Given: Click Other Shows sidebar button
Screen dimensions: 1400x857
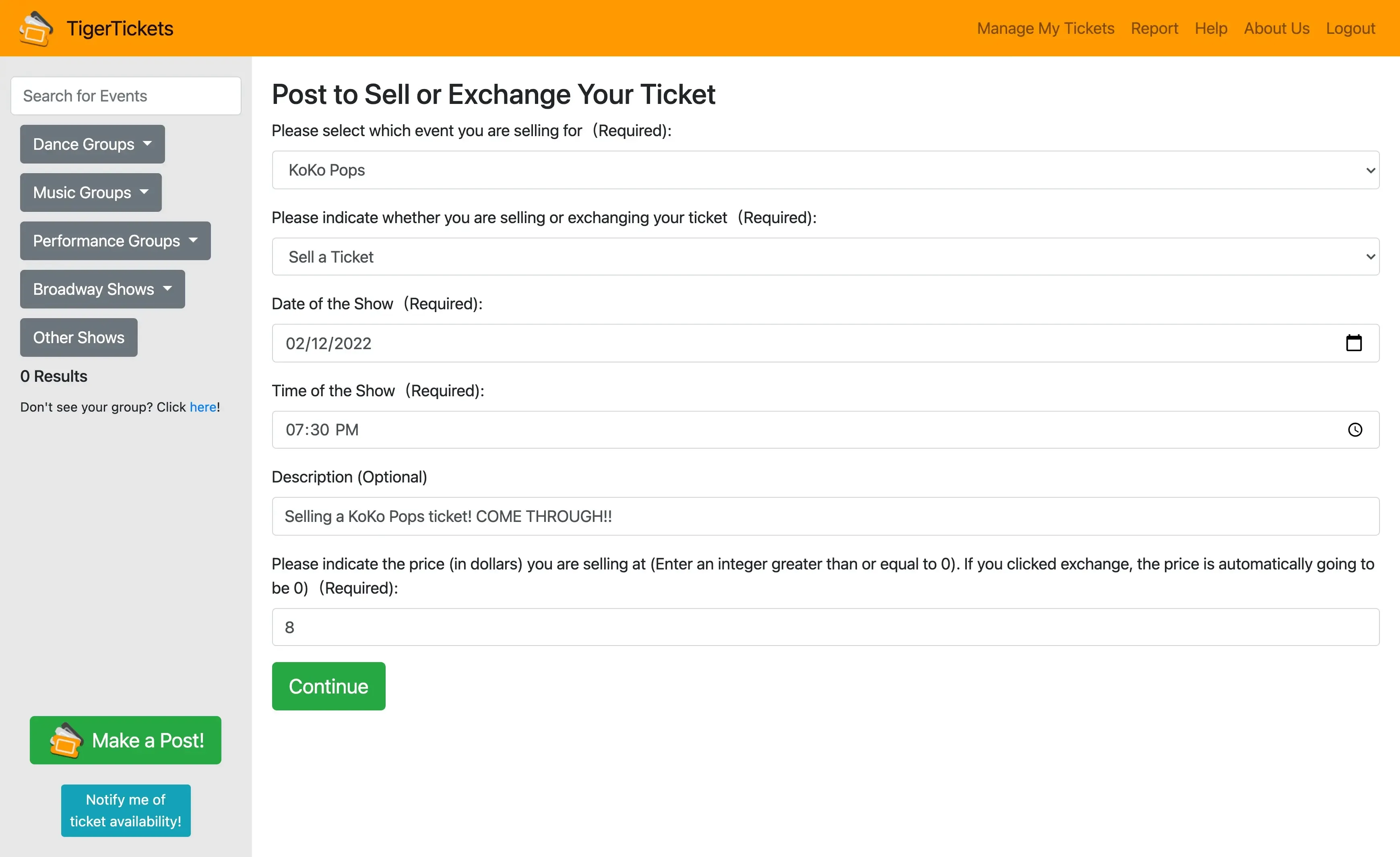Looking at the screenshot, I should click(x=78, y=337).
